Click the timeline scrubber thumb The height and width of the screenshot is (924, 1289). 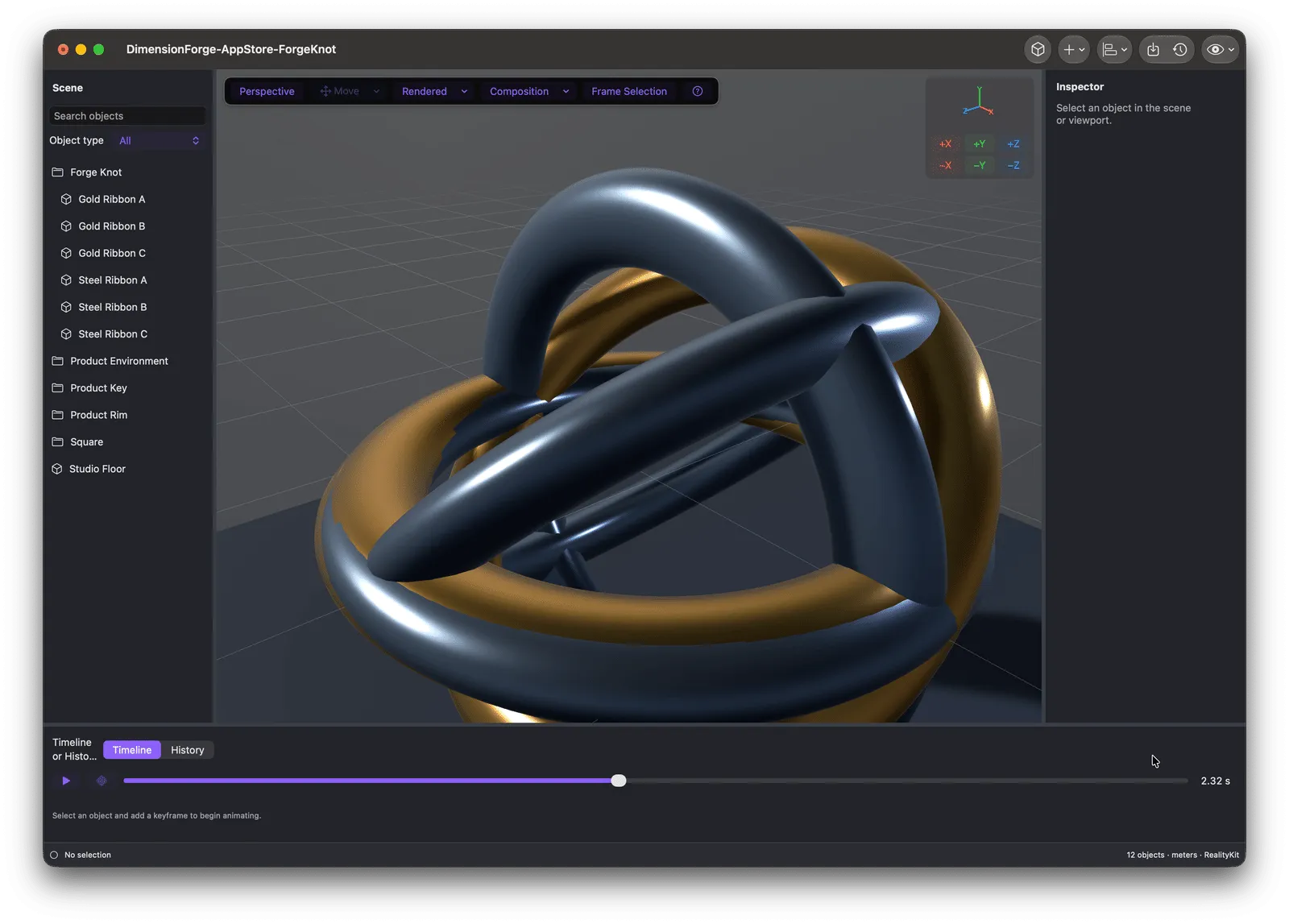click(x=619, y=781)
